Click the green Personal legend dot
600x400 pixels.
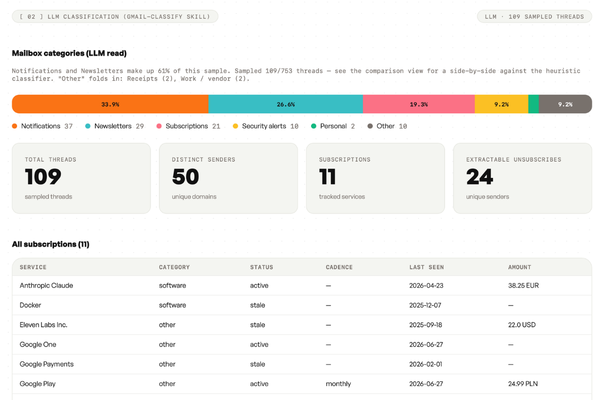[x=313, y=126]
